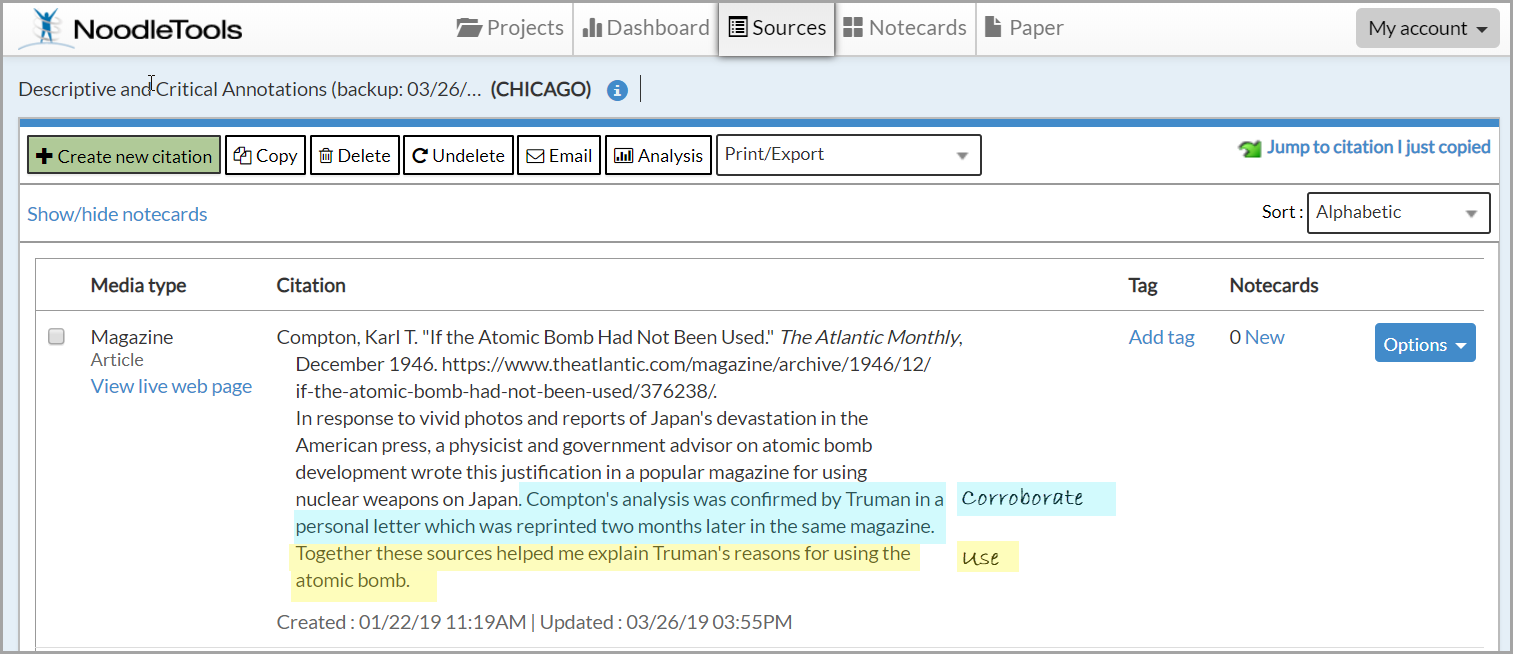The height and width of the screenshot is (654, 1513).
Task: Tick the checkbox for the Compton citation
Action: click(56, 336)
